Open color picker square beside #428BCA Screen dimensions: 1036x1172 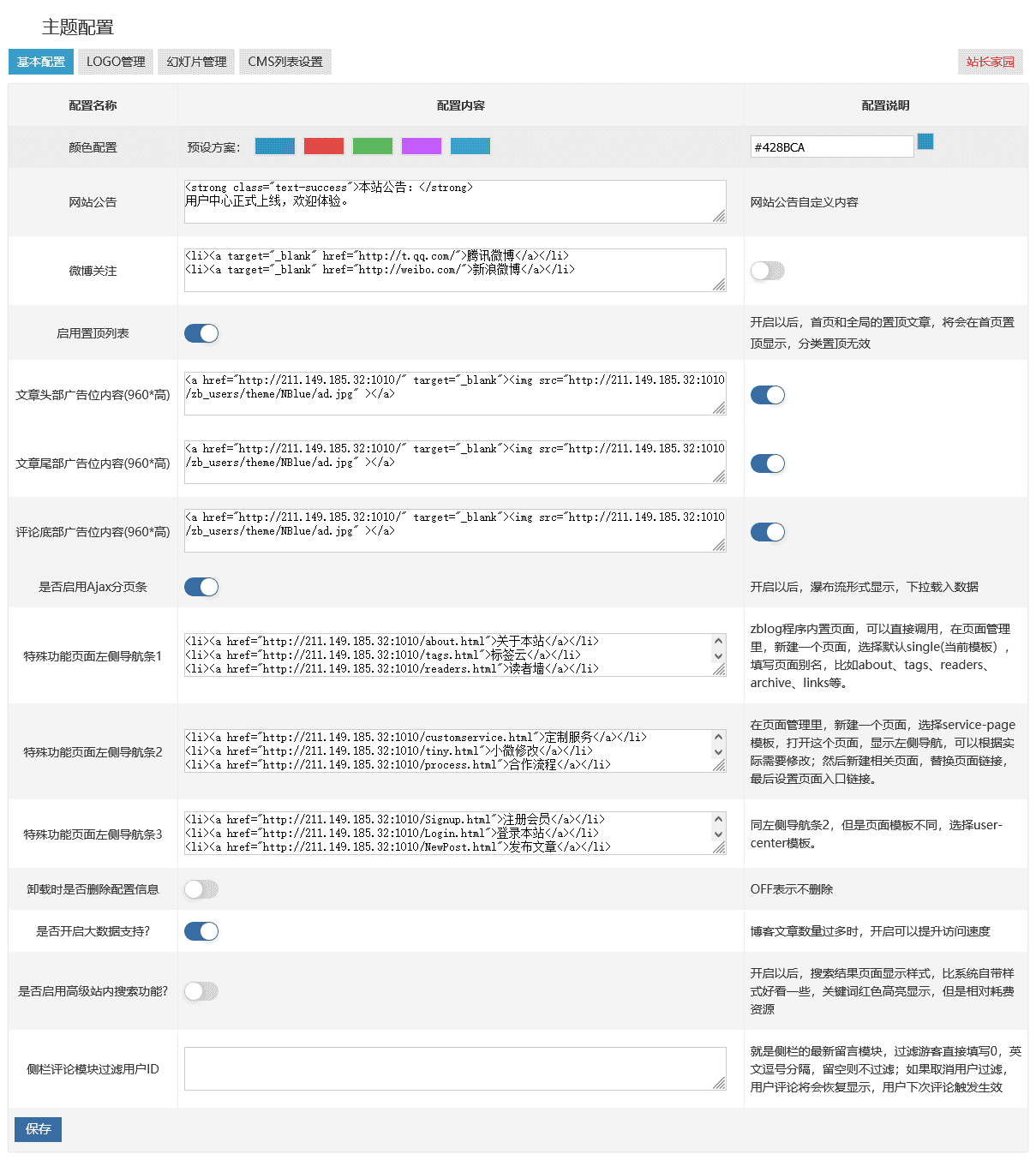tap(925, 141)
